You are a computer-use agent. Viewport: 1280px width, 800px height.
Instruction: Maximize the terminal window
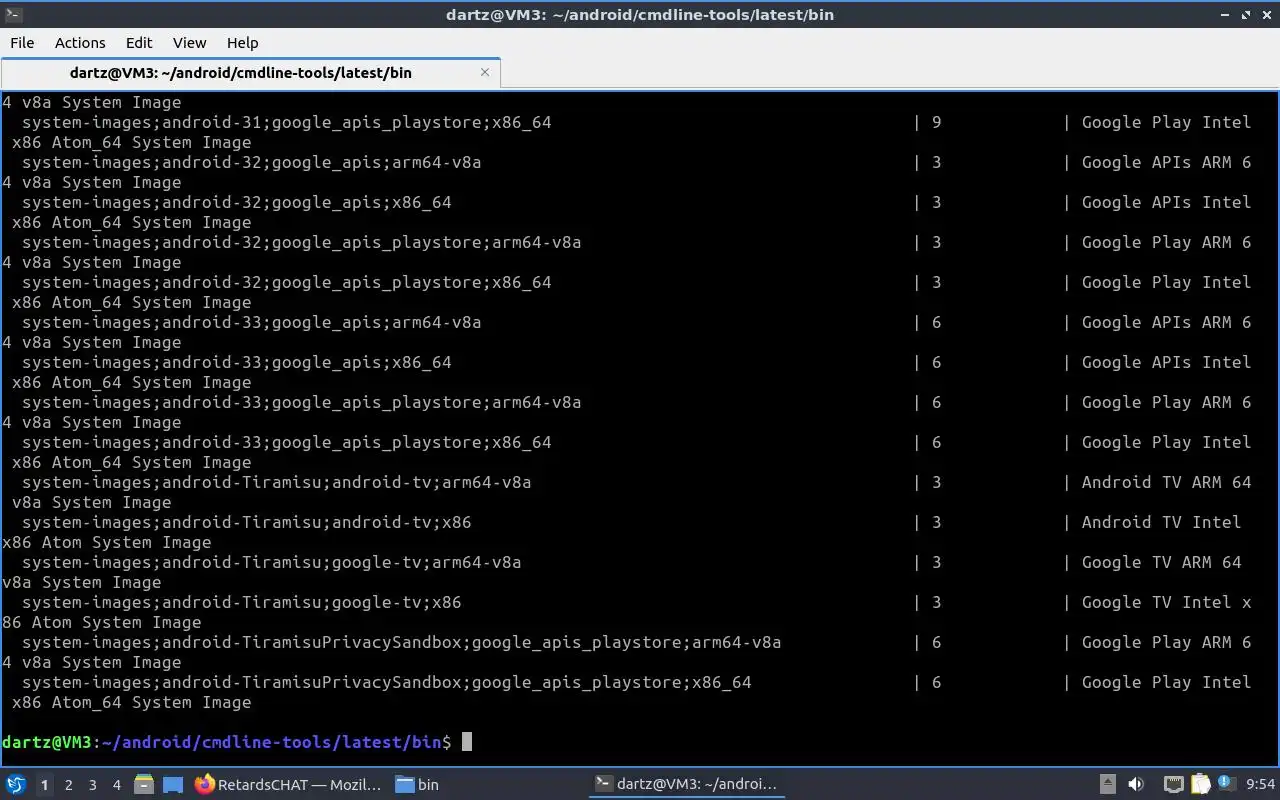click(1246, 14)
